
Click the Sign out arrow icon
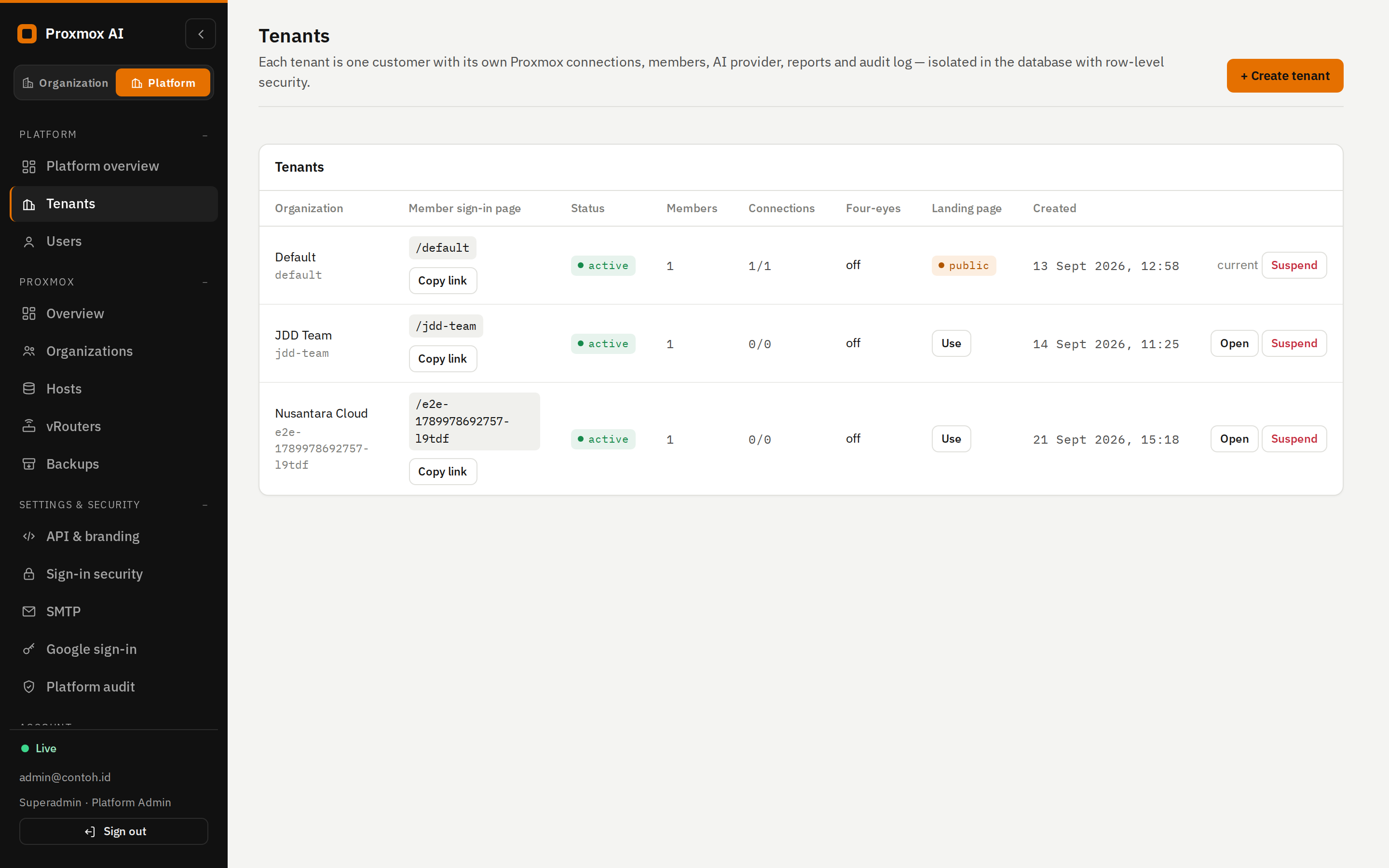click(90, 832)
